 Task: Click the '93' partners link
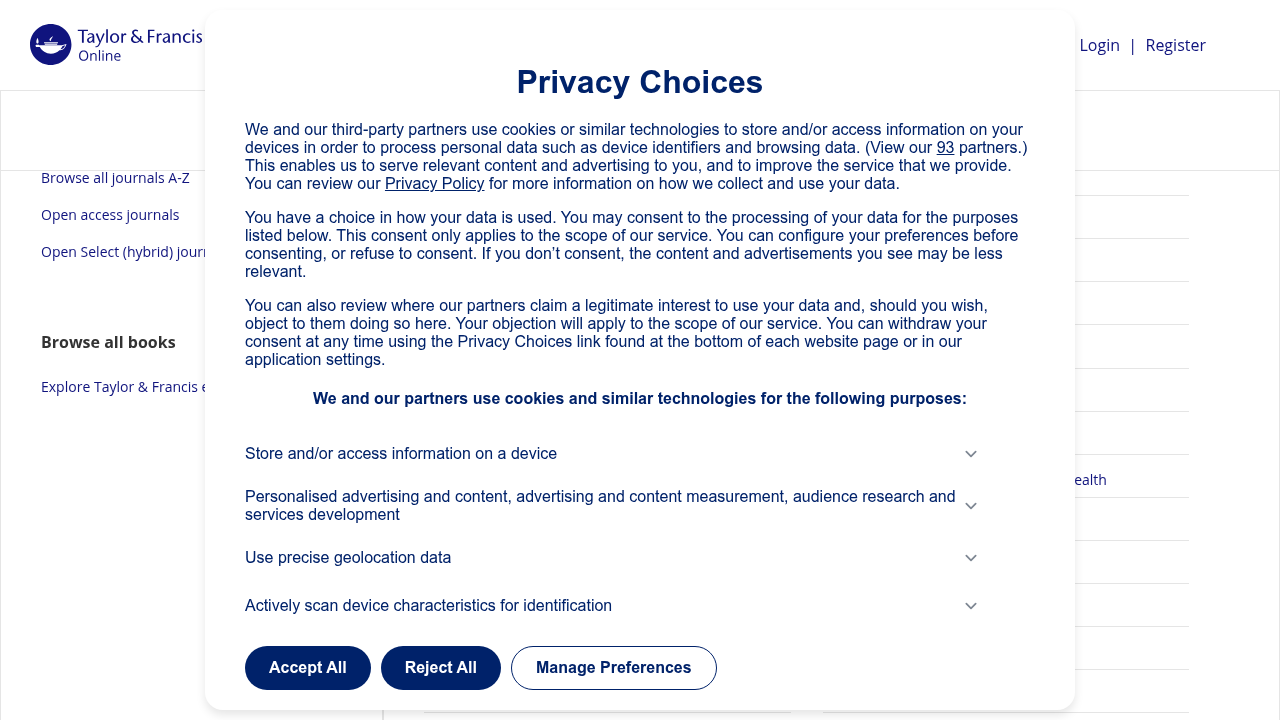tap(945, 147)
